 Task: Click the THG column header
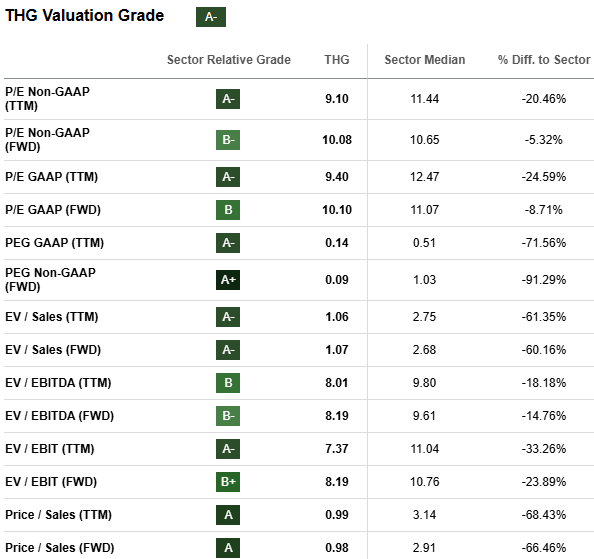337,60
